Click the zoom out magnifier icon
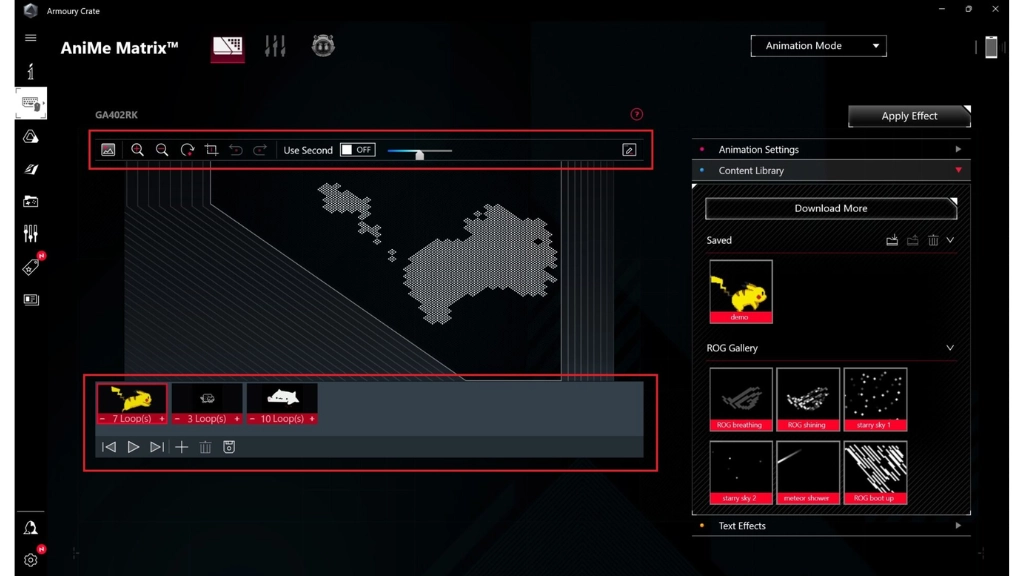This screenshot has width=1024, height=576. pos(162,150)
